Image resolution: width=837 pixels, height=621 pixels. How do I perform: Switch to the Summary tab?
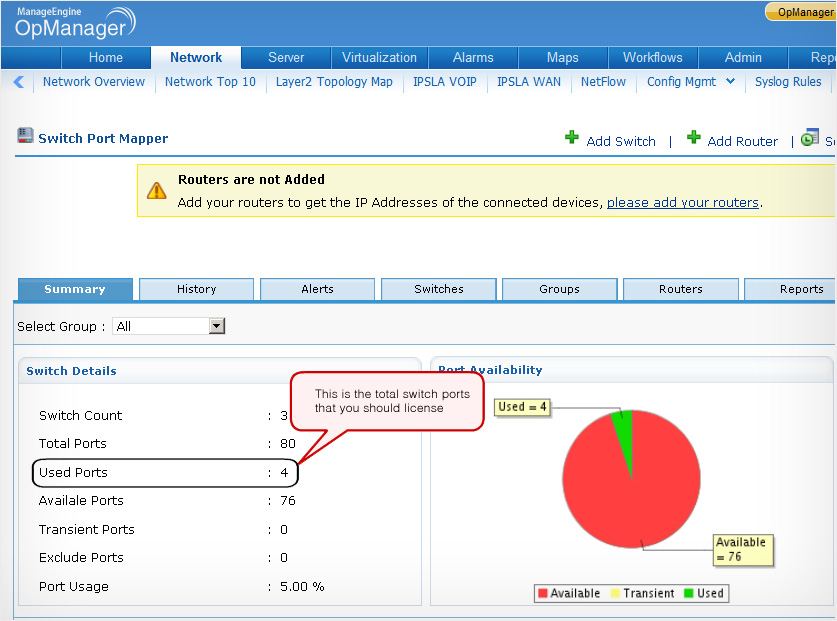(x=75, y=289)
